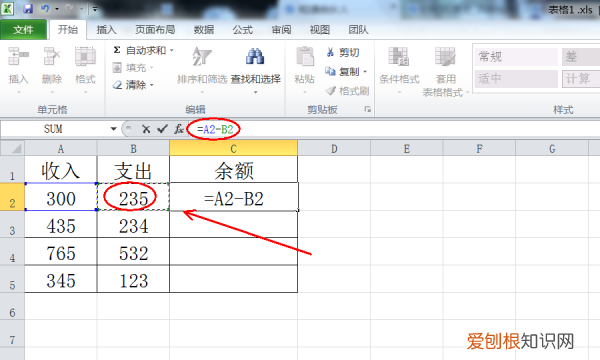Click 自动求和 AutoSum sigma button
Image resolution: width=600 pixels, height=360 pixels.
[139, 50]
